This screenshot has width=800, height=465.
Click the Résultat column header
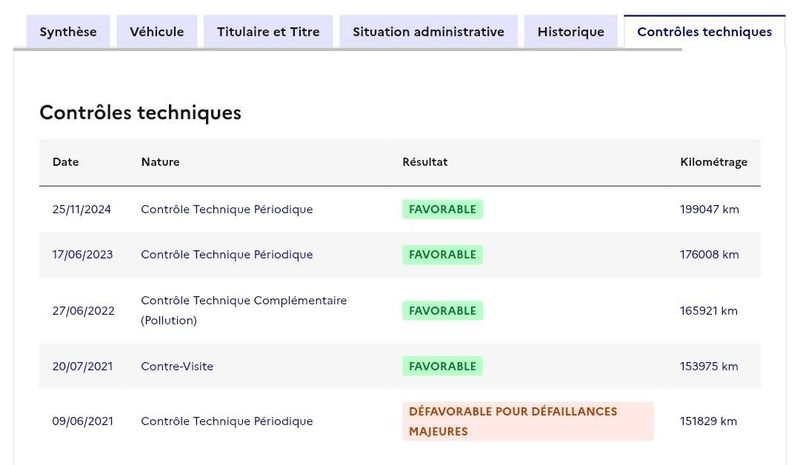424,162
